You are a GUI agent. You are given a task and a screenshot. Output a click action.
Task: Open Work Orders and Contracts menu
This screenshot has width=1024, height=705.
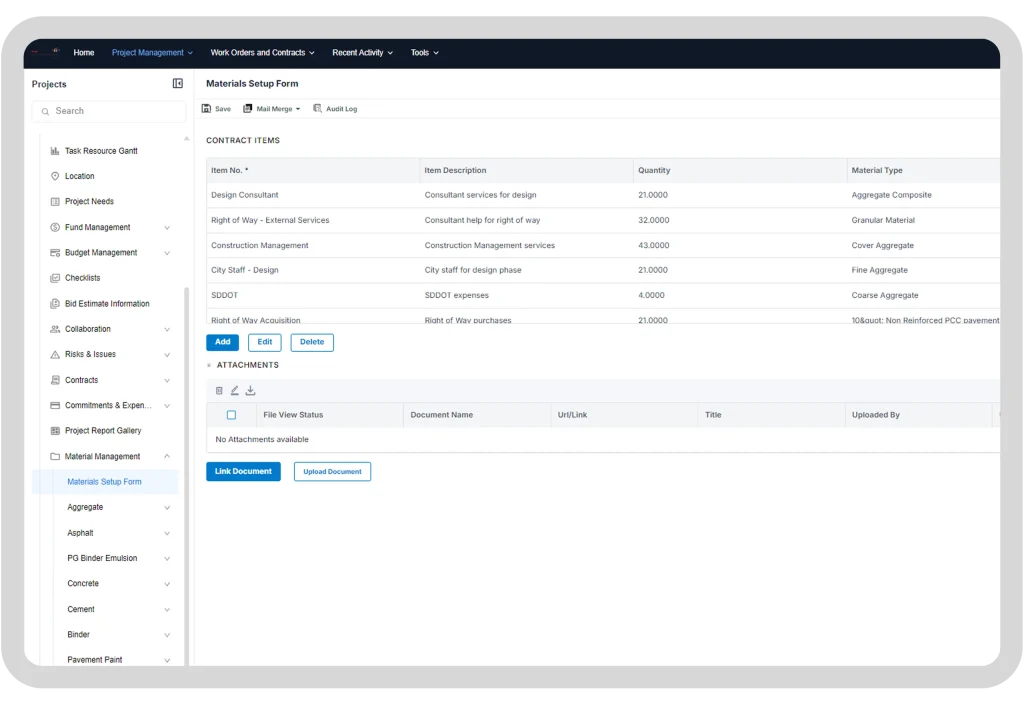coord(263,53)
